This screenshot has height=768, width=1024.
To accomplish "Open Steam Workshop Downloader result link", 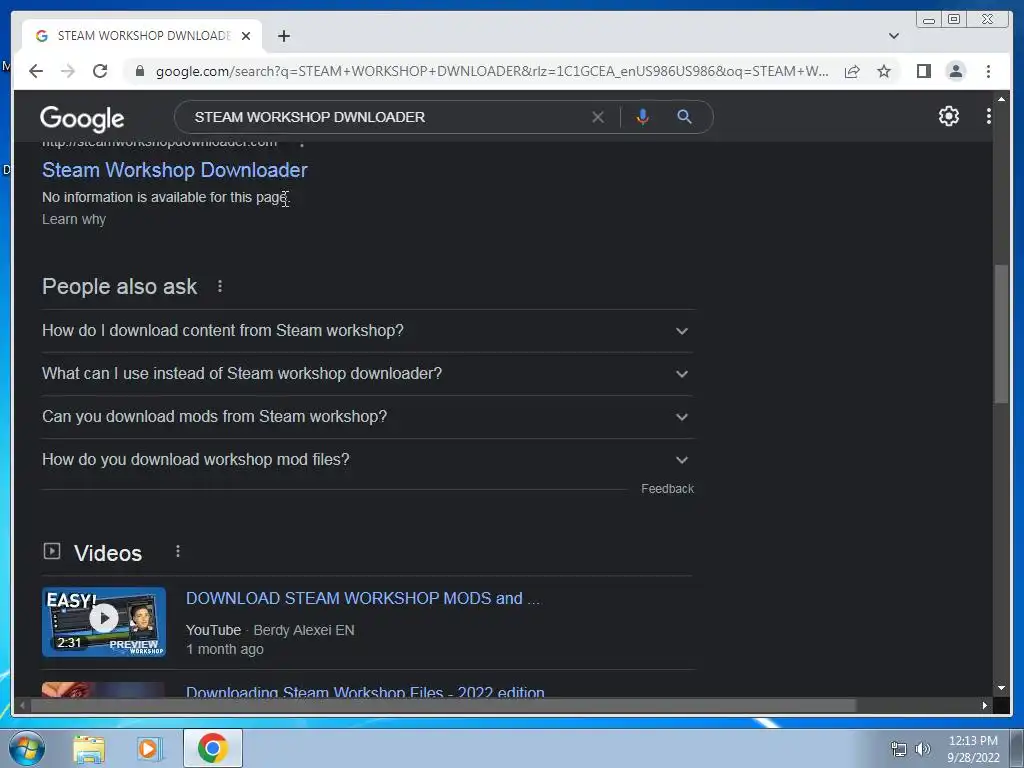I will [x=174, y=170].
